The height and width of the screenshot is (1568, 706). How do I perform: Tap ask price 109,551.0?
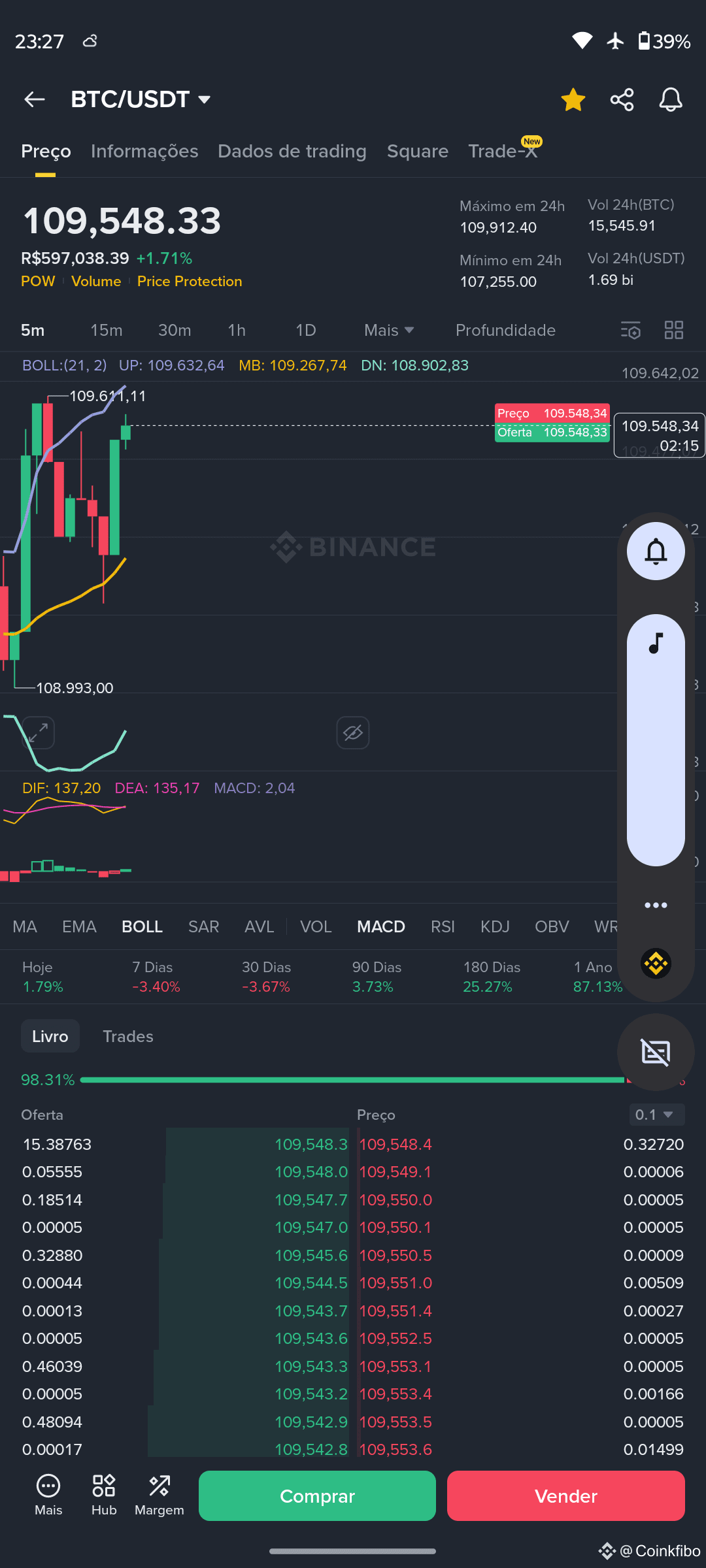click(395, 1282)
